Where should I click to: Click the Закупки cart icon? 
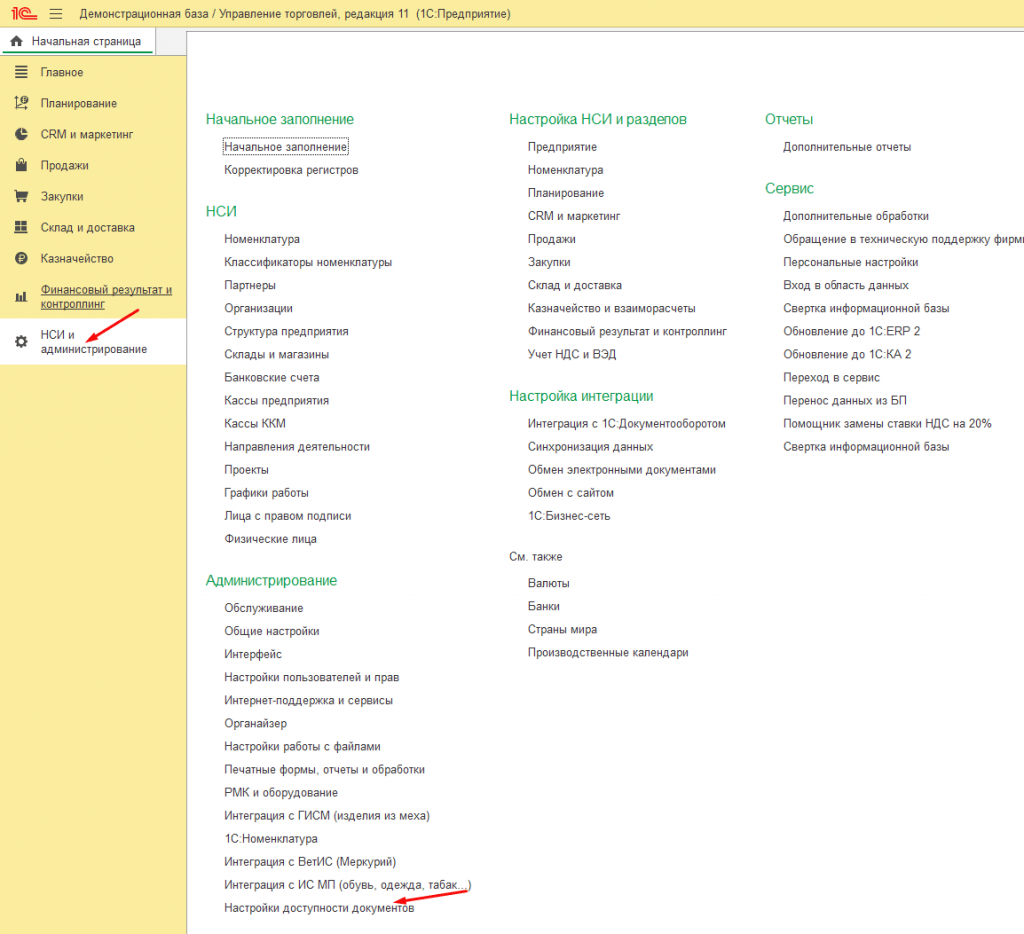pos(22,196)
